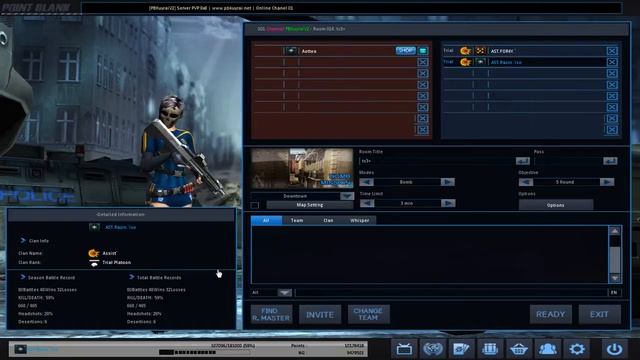640x360 pixels.
Task: Expand the Season Battle Record section
Action: pos(23,277)
